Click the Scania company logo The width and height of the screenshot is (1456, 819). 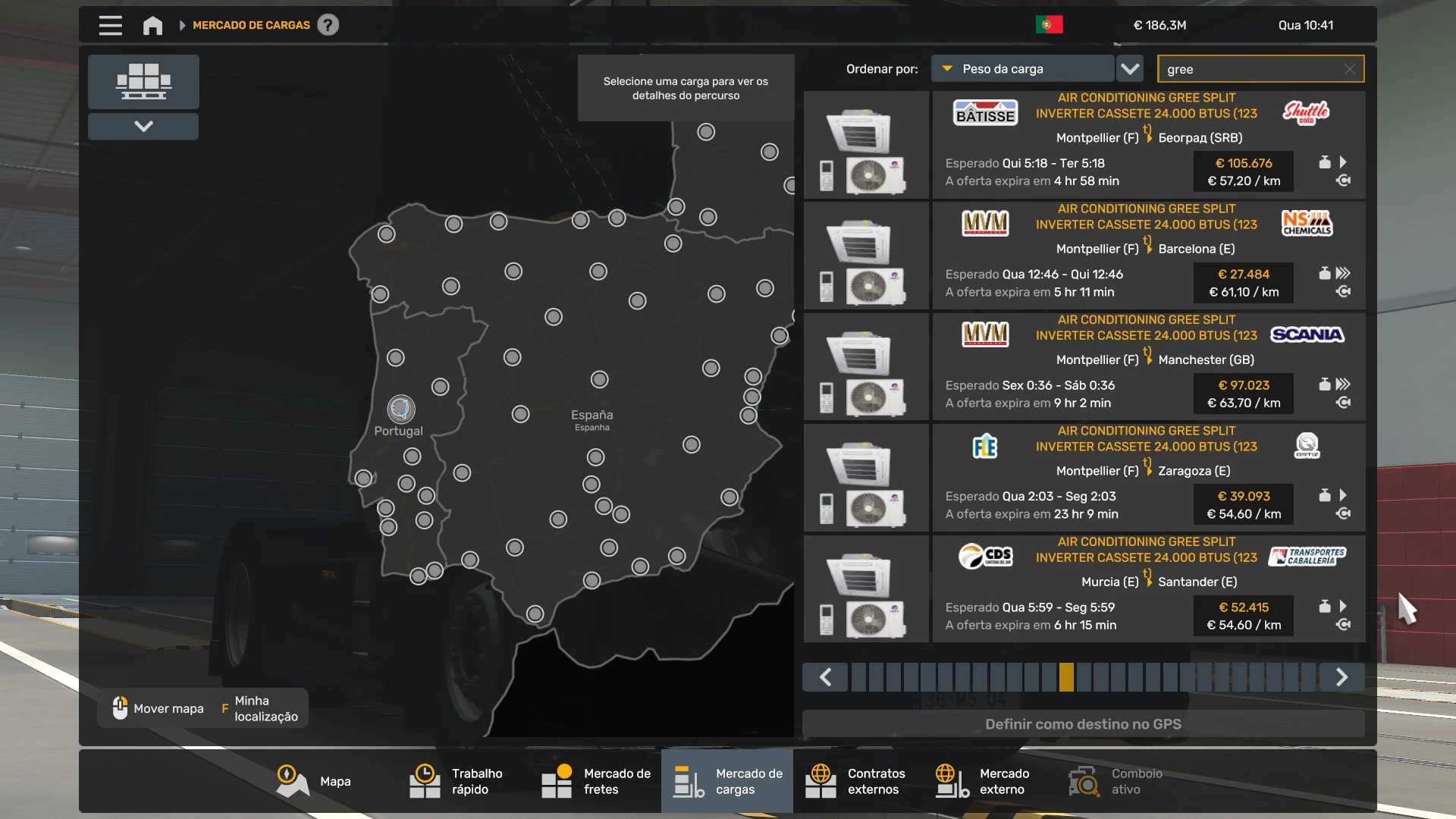1307,334
